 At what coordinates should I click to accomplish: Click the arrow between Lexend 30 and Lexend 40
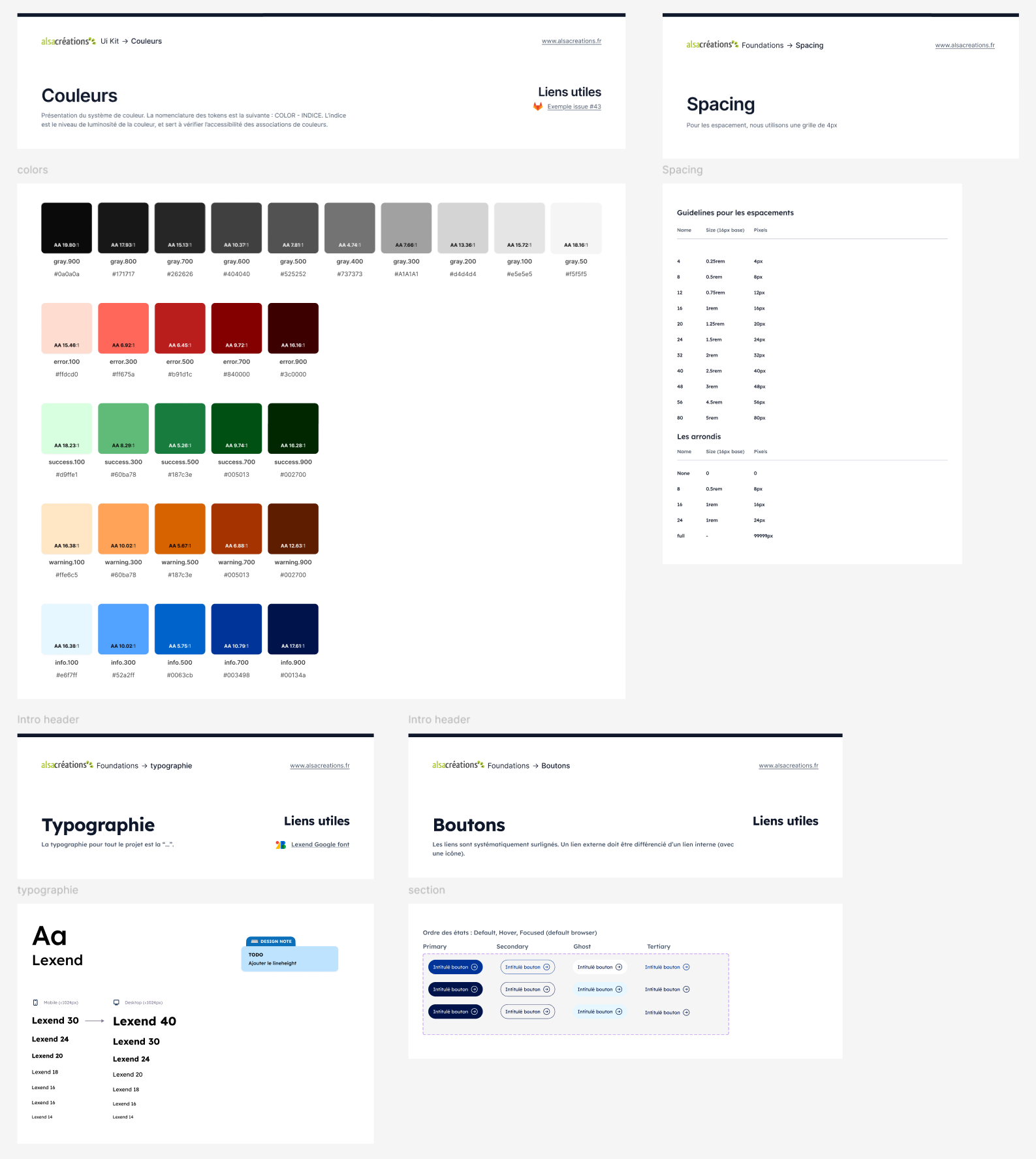click(x=95, y=1021)
